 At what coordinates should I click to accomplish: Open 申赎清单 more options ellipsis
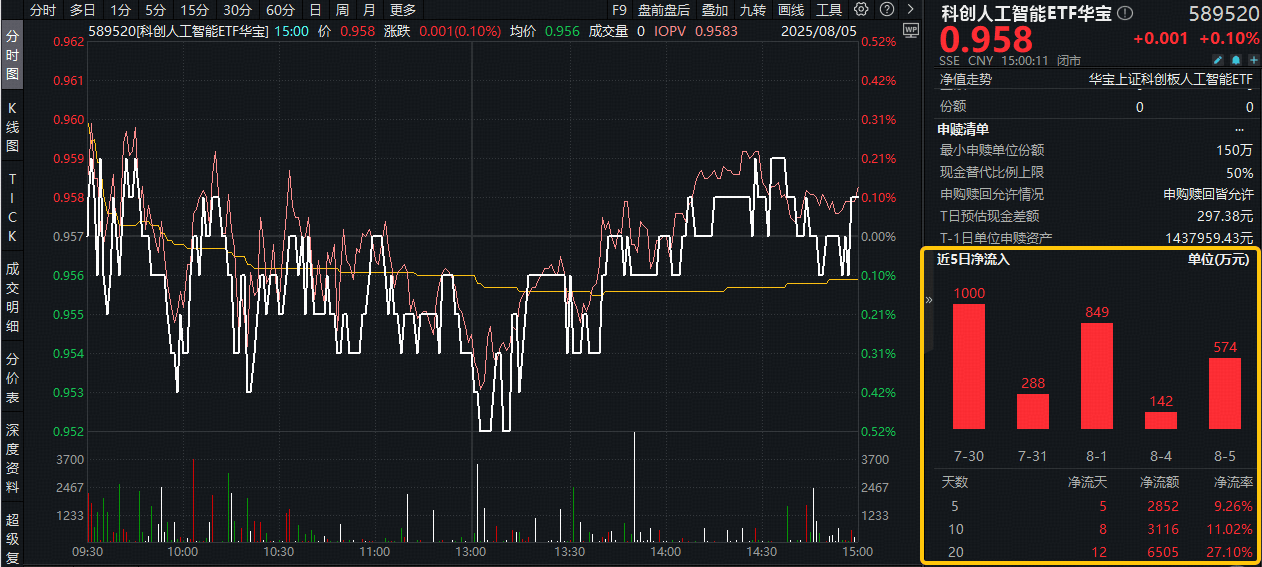coord(1240,129)
